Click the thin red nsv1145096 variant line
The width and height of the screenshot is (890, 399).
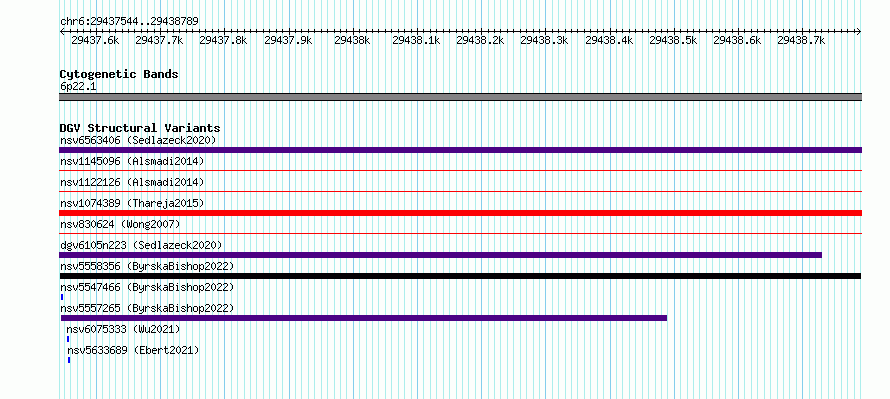pyautogui.click(x=460, y=170)
